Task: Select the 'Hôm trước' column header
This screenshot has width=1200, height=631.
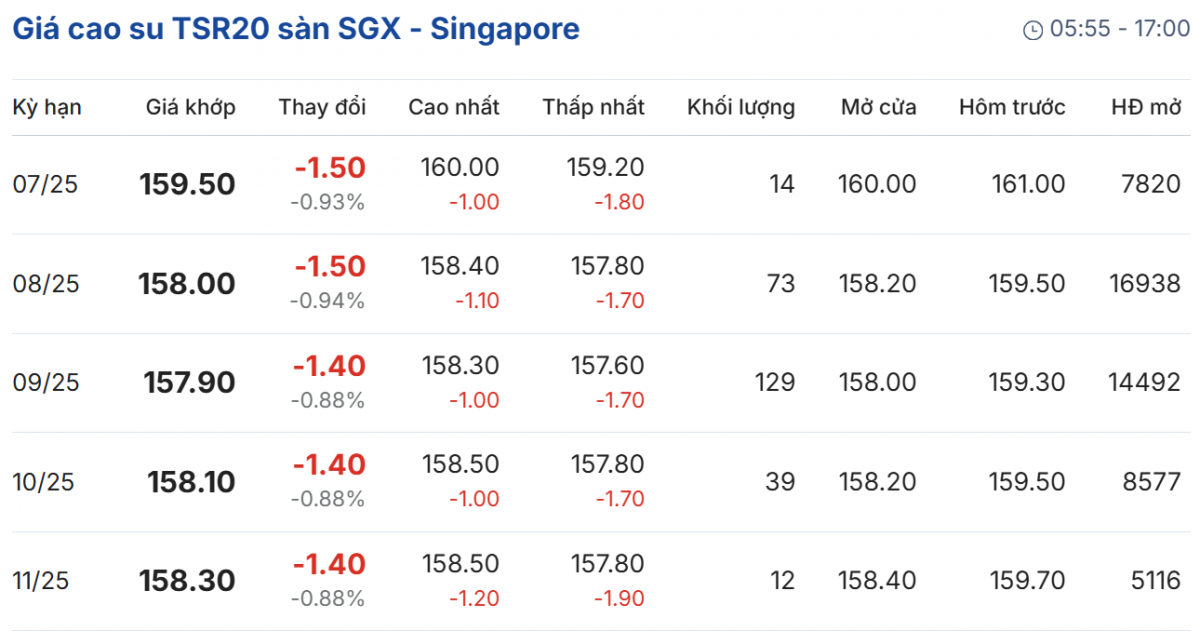Action: click(1012, 108)
